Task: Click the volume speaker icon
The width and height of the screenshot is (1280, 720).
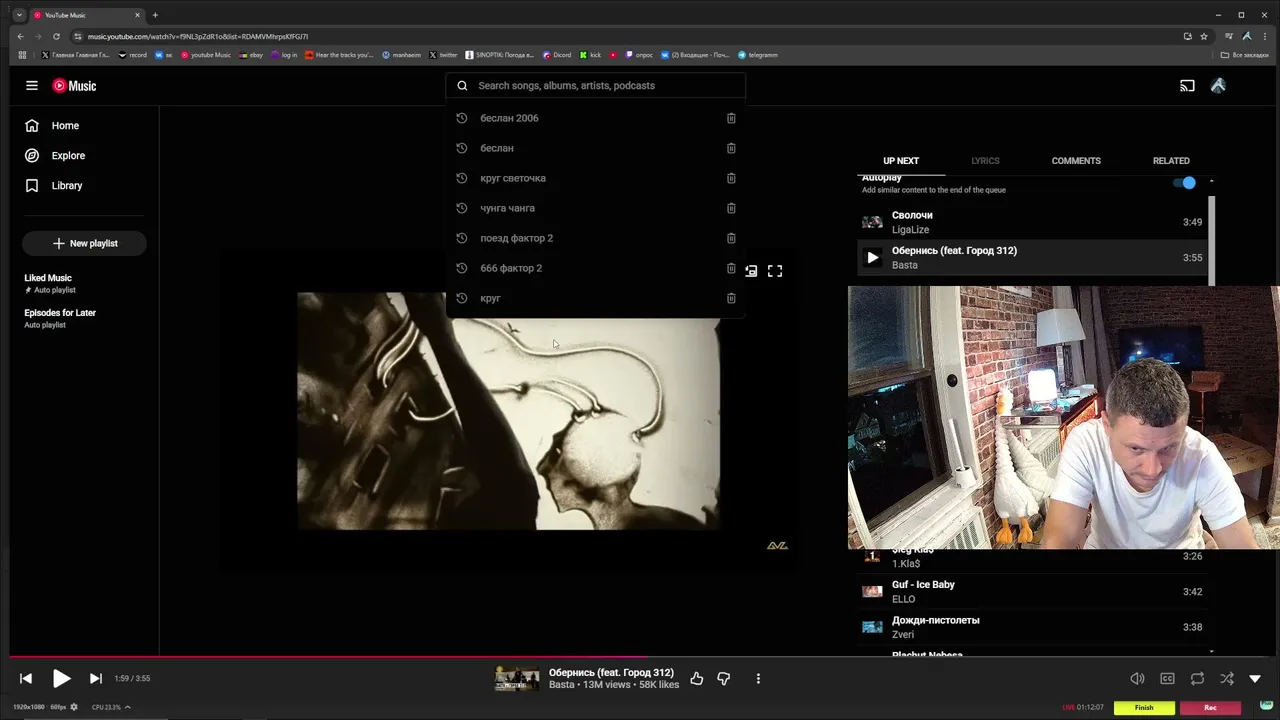Action: click(1137, 678)
